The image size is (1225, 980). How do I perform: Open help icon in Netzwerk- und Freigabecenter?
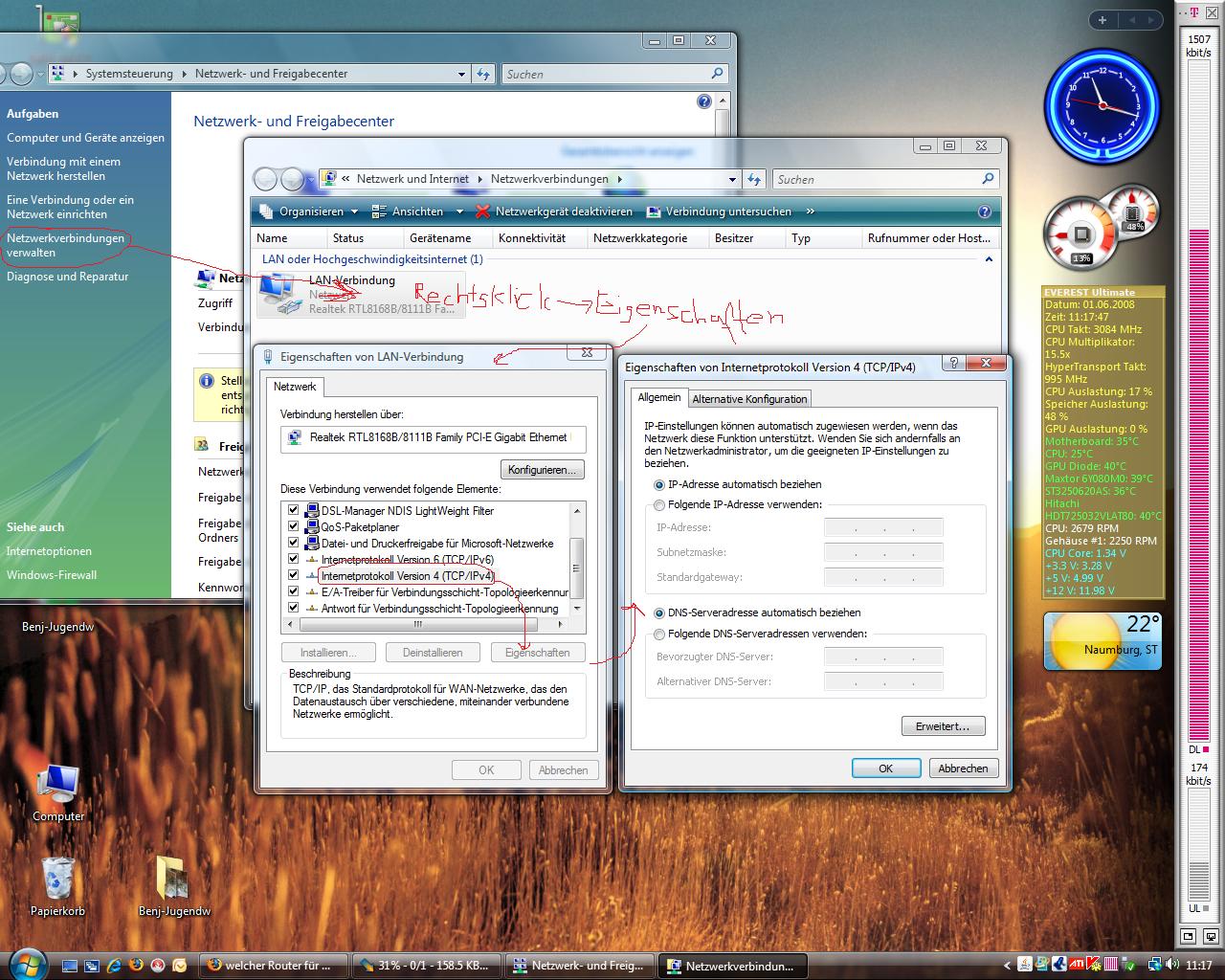pos(704,101)
